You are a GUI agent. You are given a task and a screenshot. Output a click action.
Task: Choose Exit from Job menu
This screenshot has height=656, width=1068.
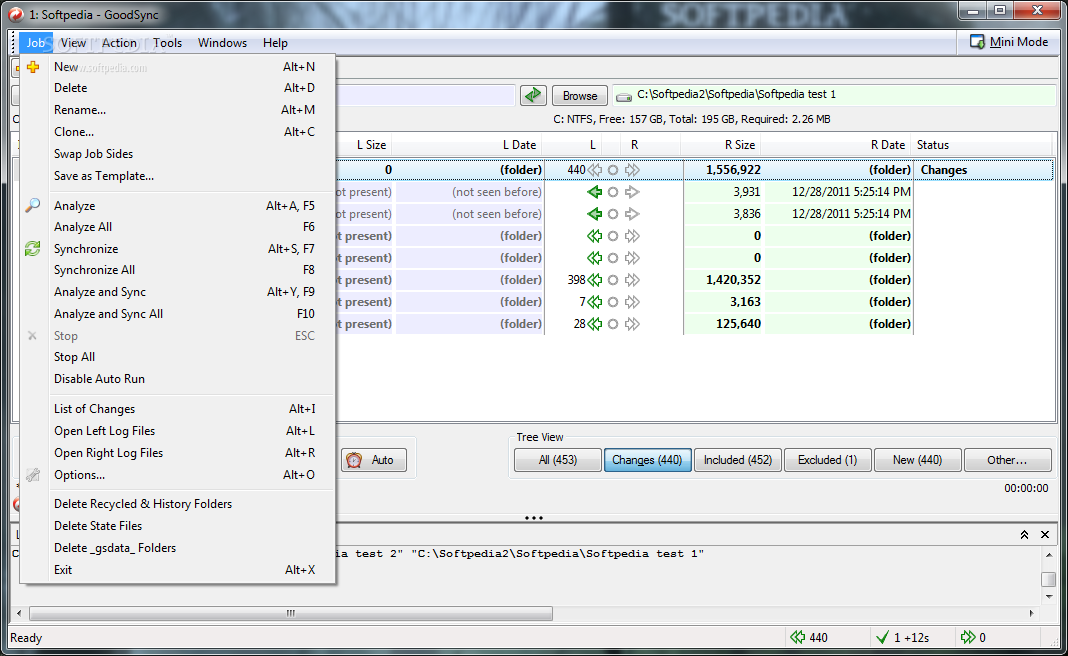click(178, 569)
